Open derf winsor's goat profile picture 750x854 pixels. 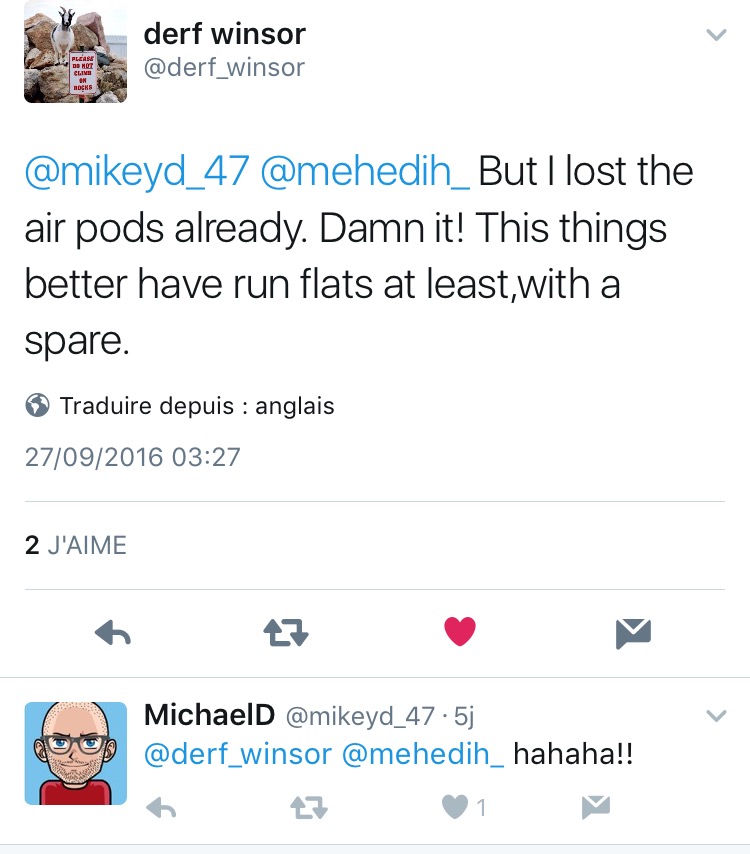76,52
